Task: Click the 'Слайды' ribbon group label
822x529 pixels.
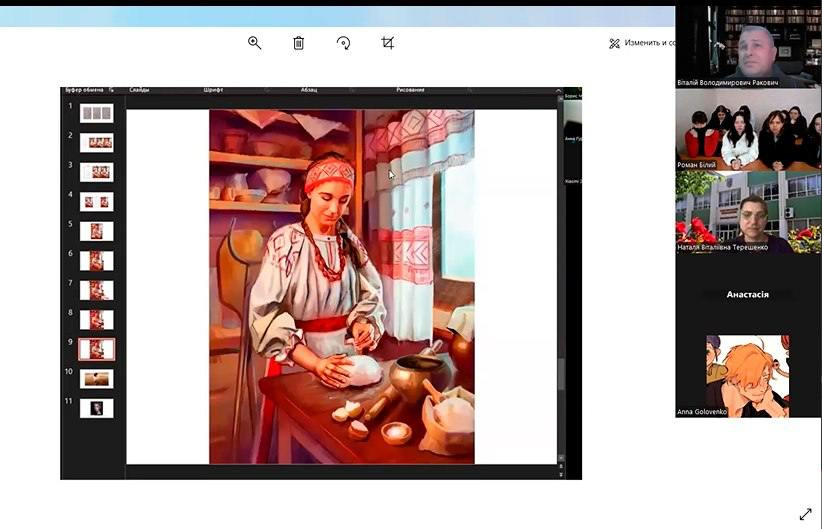Action: (139, 90)
